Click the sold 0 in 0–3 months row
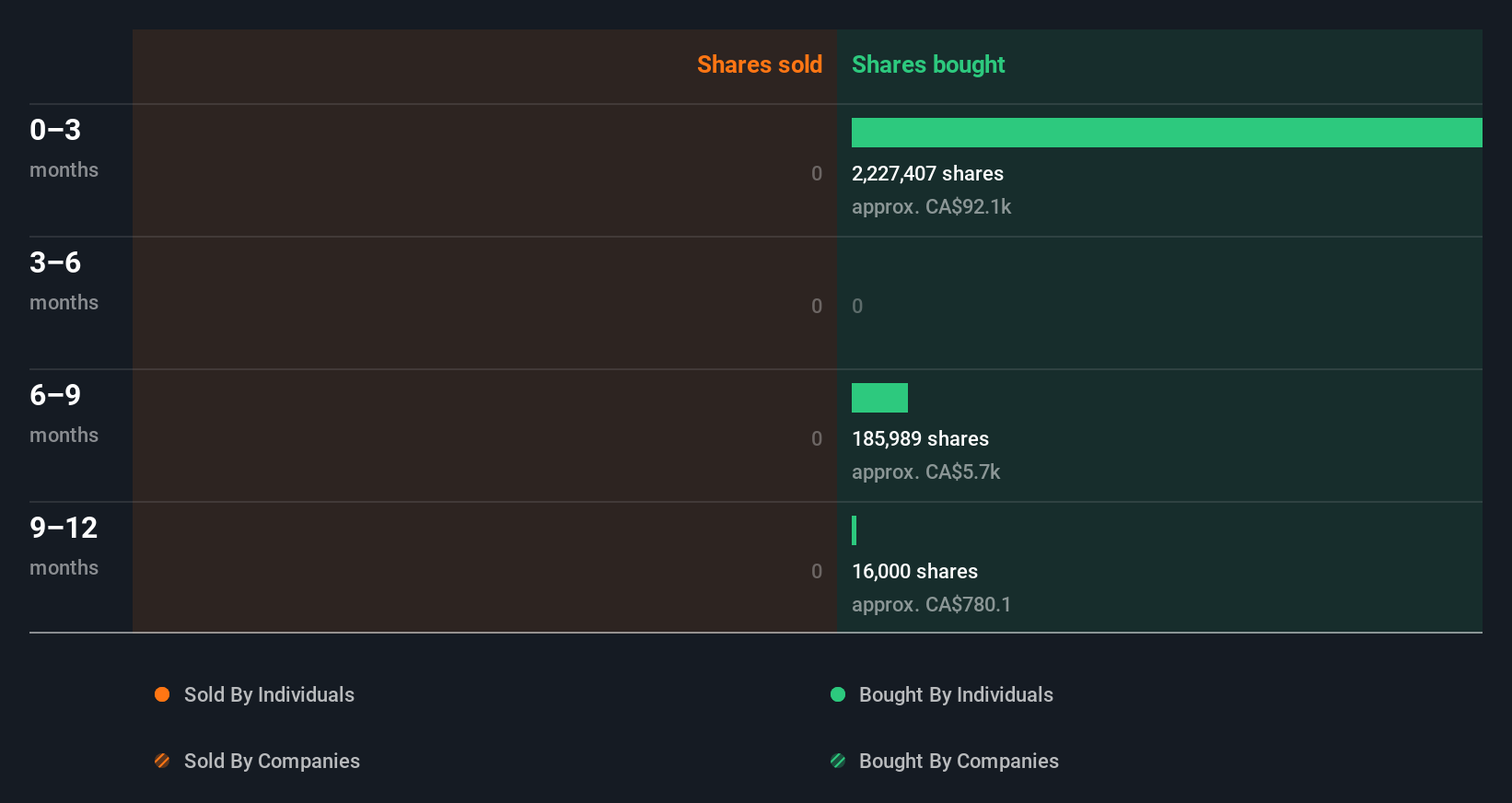The image size is (1512, 803). point(817,174)
